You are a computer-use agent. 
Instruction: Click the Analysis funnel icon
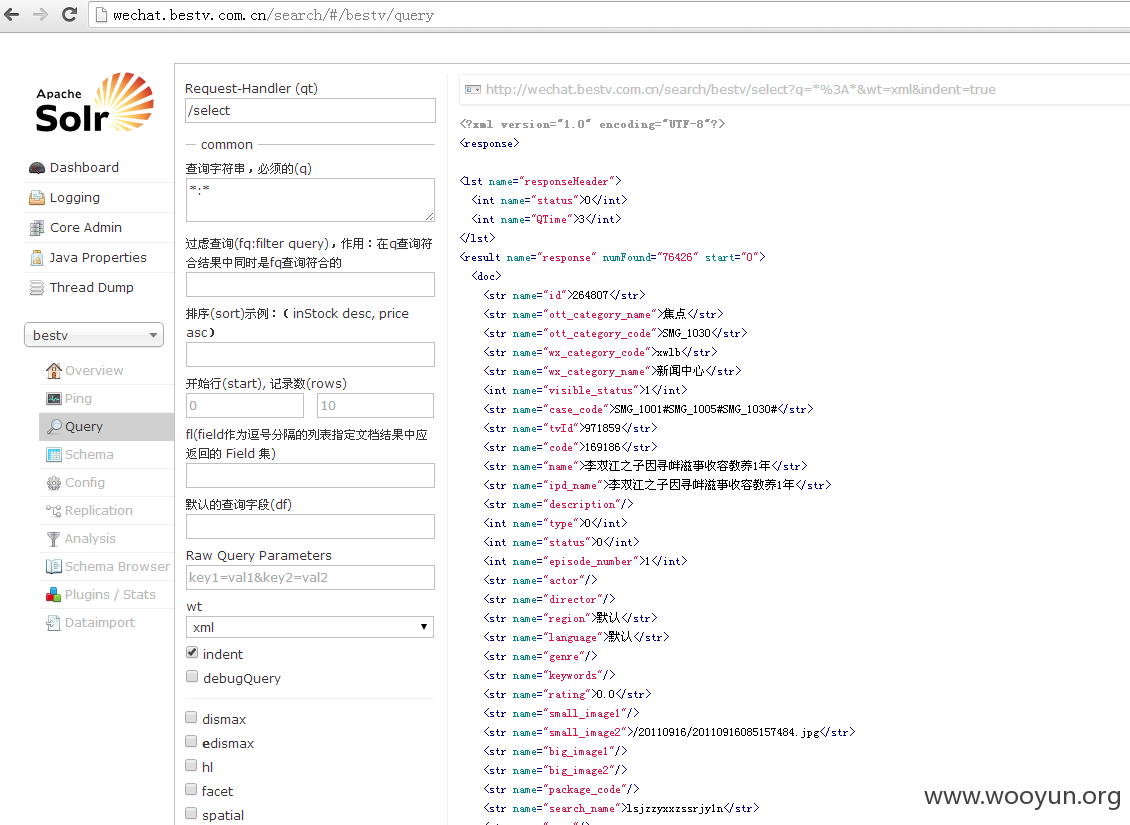point(54,539)
